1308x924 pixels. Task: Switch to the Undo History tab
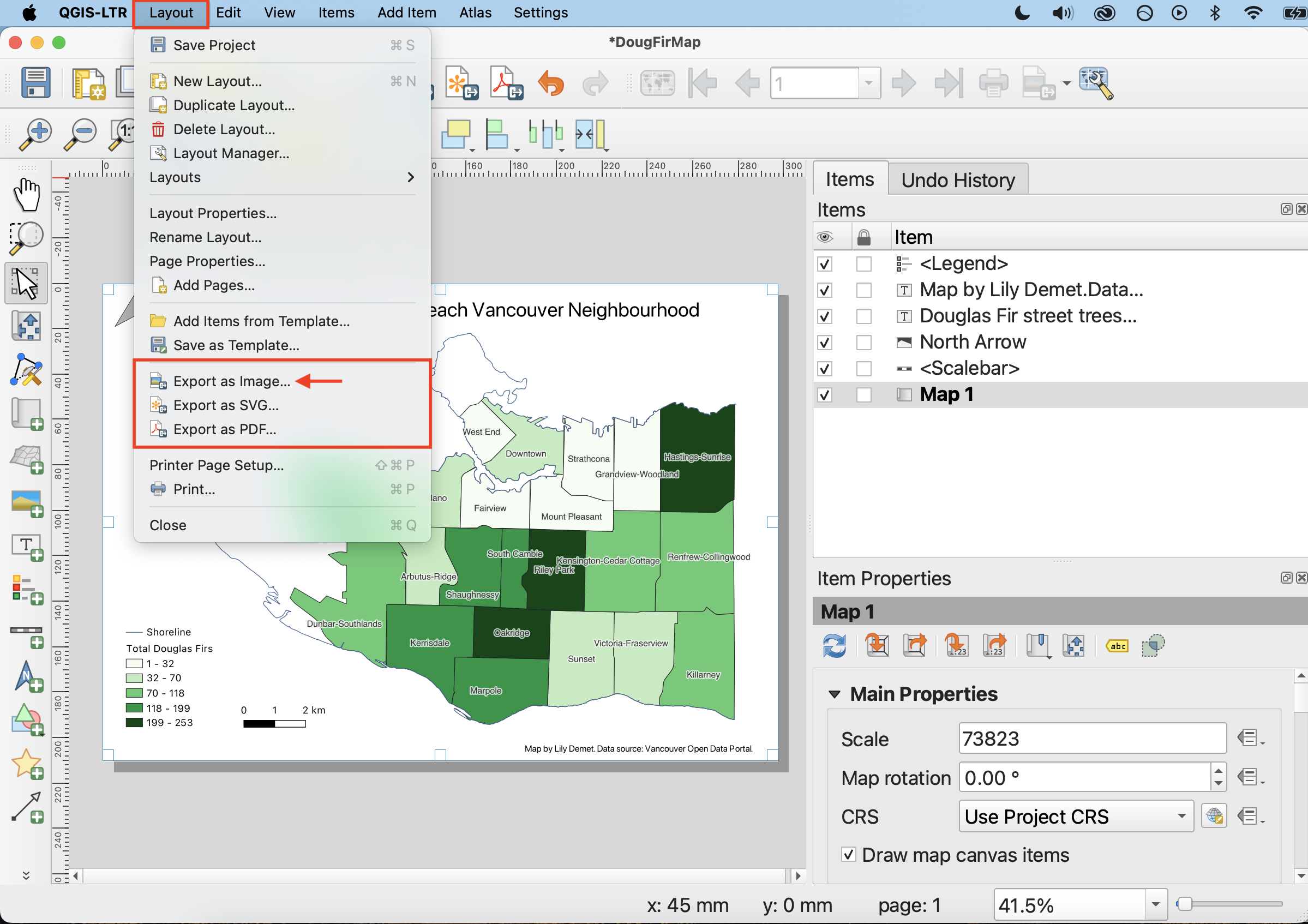tap(958, 180)
